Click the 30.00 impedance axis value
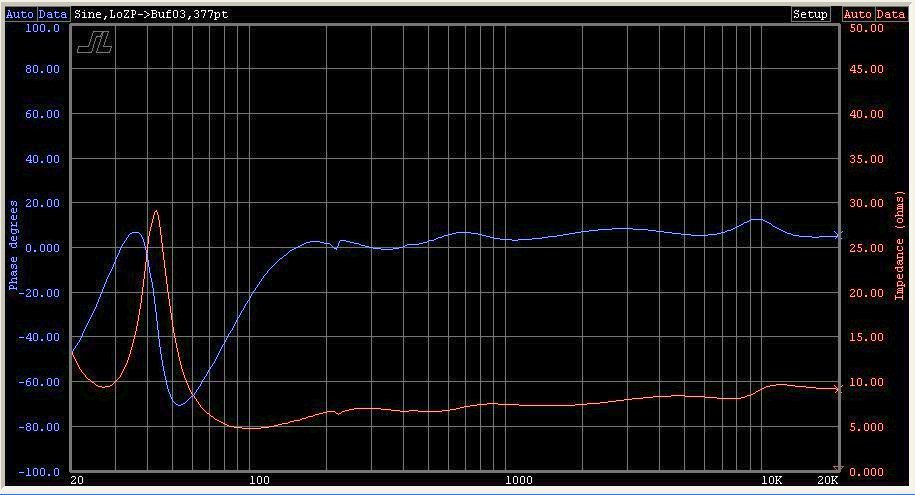This screenshot has height=495, width=915. (867, 203)
